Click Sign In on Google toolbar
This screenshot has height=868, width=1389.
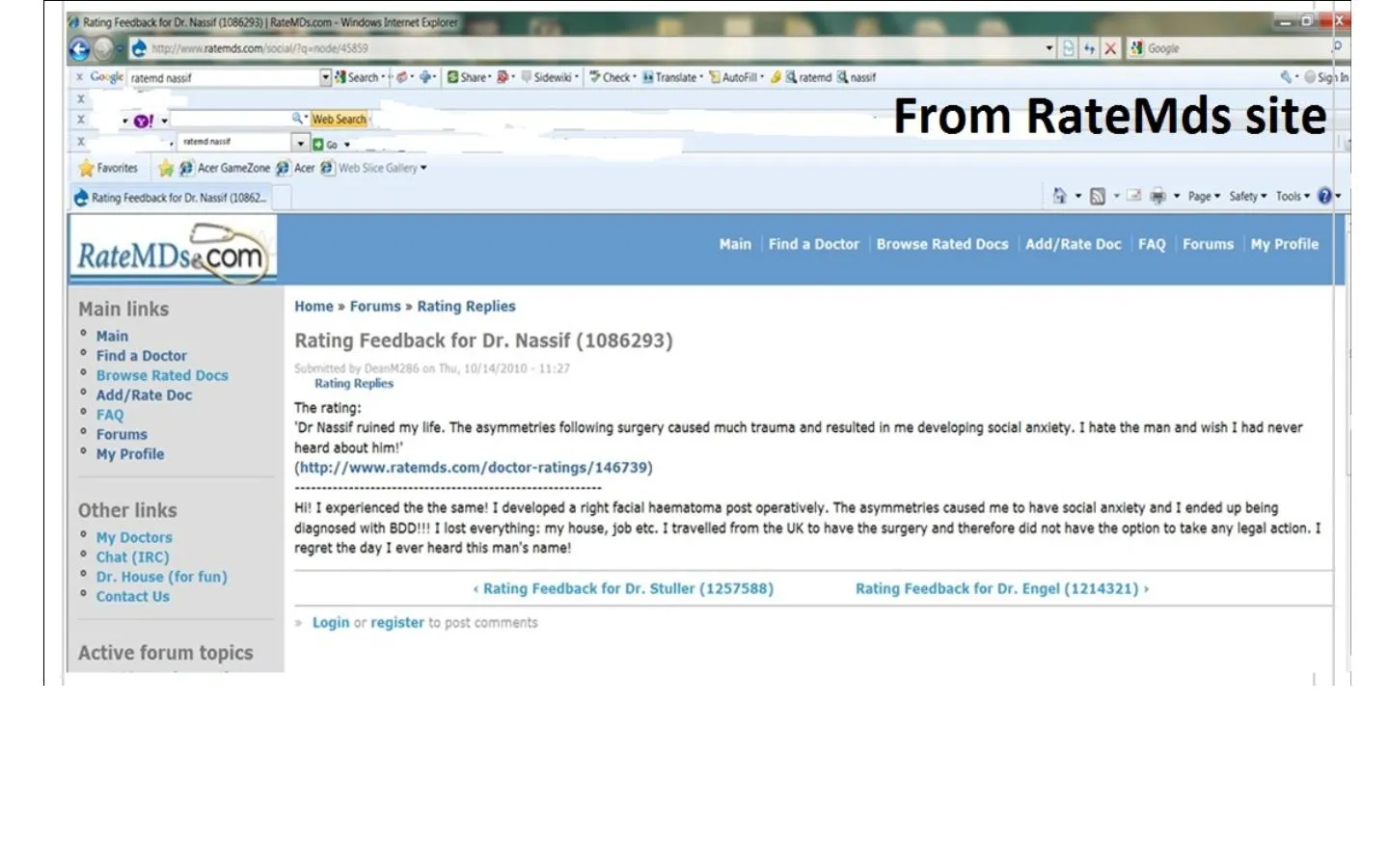[1327, 77]
